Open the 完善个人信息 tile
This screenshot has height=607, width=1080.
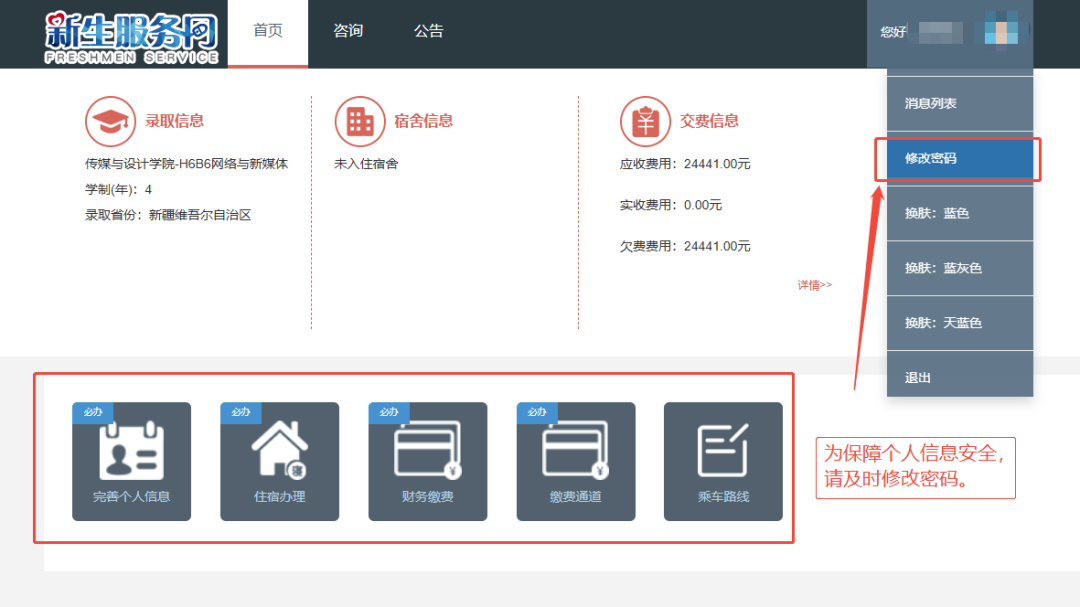pyautogui.click(x=132, y=462)
